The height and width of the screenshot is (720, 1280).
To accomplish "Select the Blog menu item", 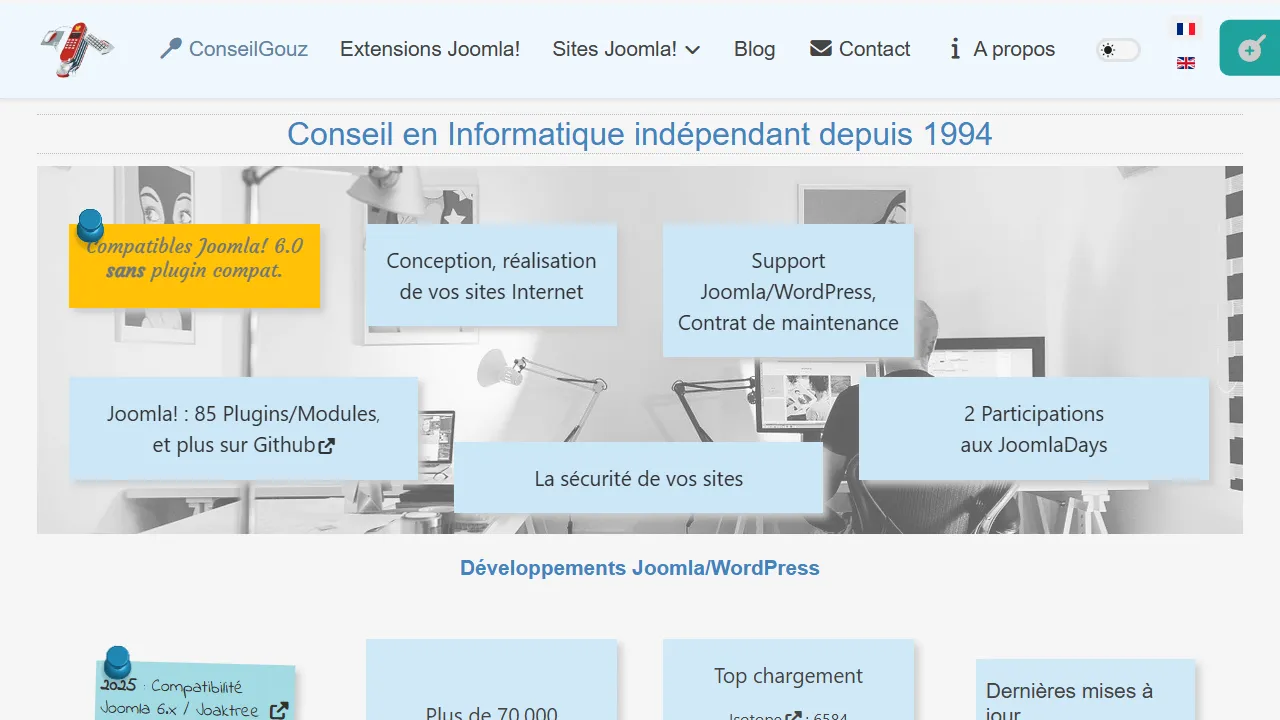I will pyautogui.click(x=754, y=49).
